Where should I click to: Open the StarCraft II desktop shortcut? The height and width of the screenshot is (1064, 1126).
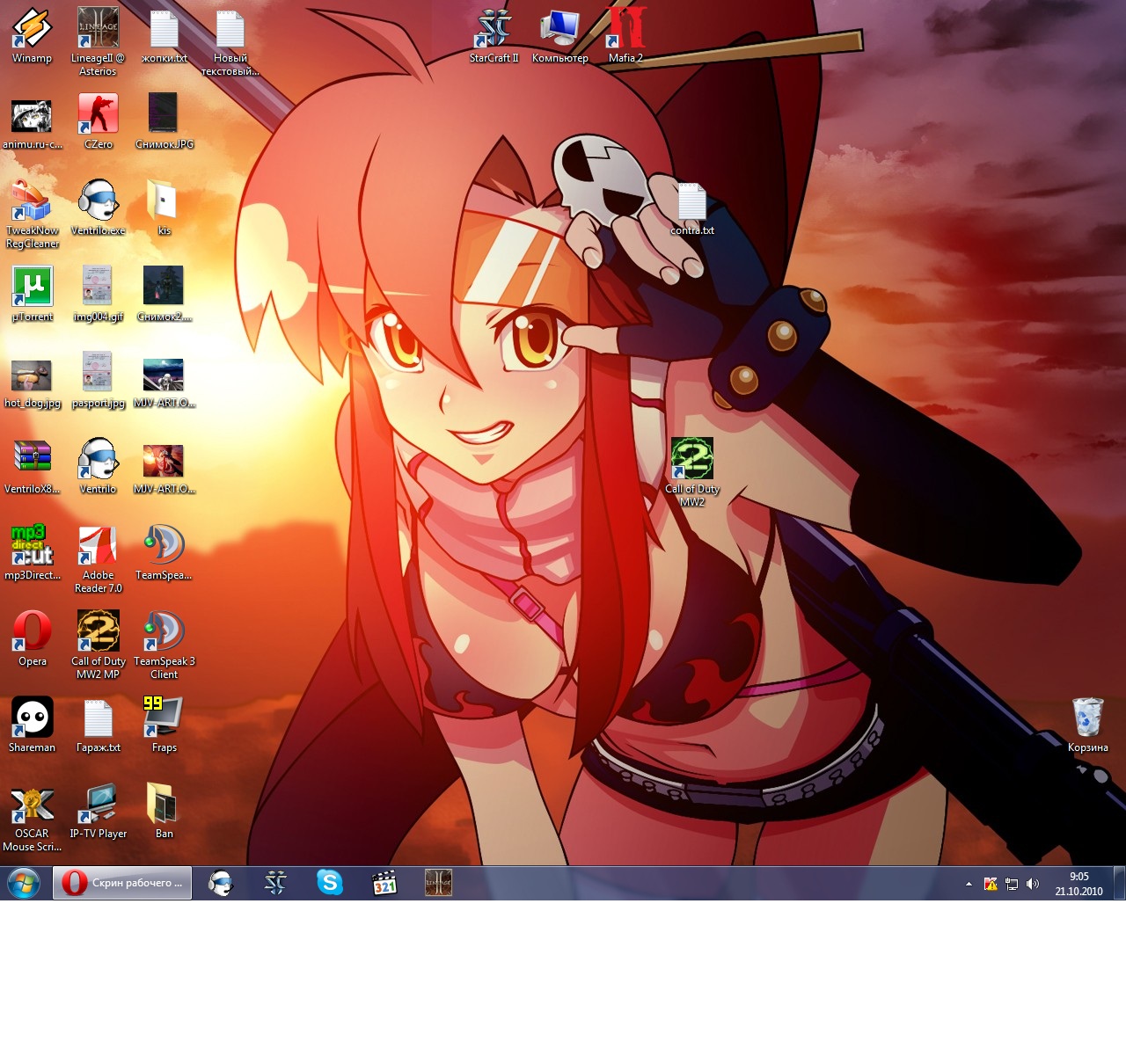(x=494, y=30)
